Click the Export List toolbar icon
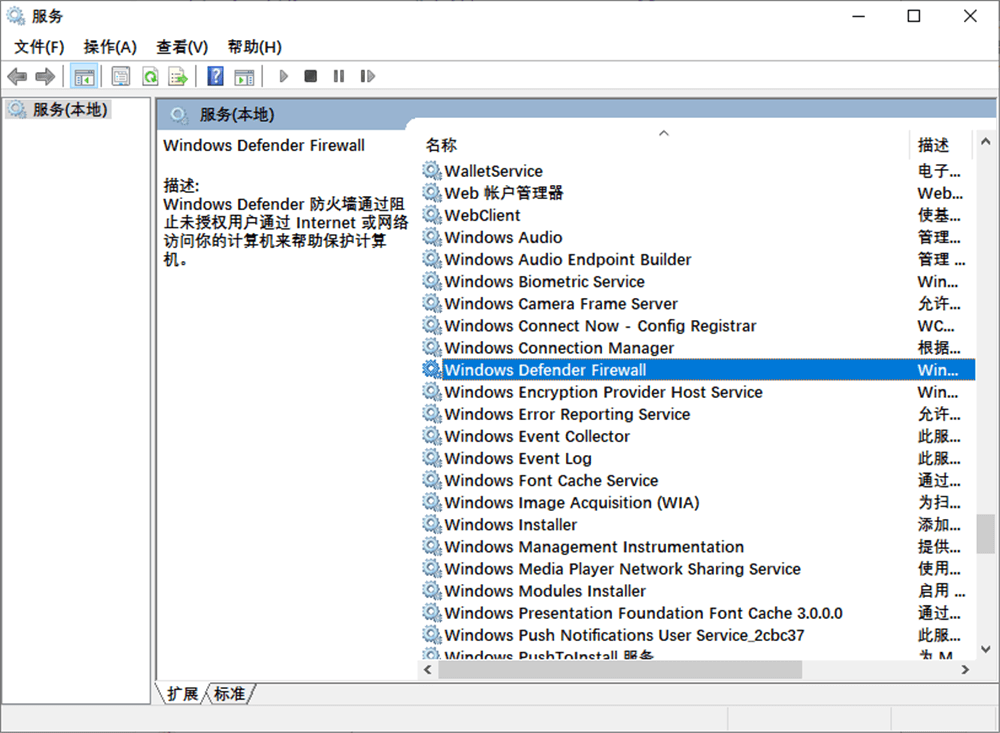This screenshot has width=1000, height=733. (178, 76)
